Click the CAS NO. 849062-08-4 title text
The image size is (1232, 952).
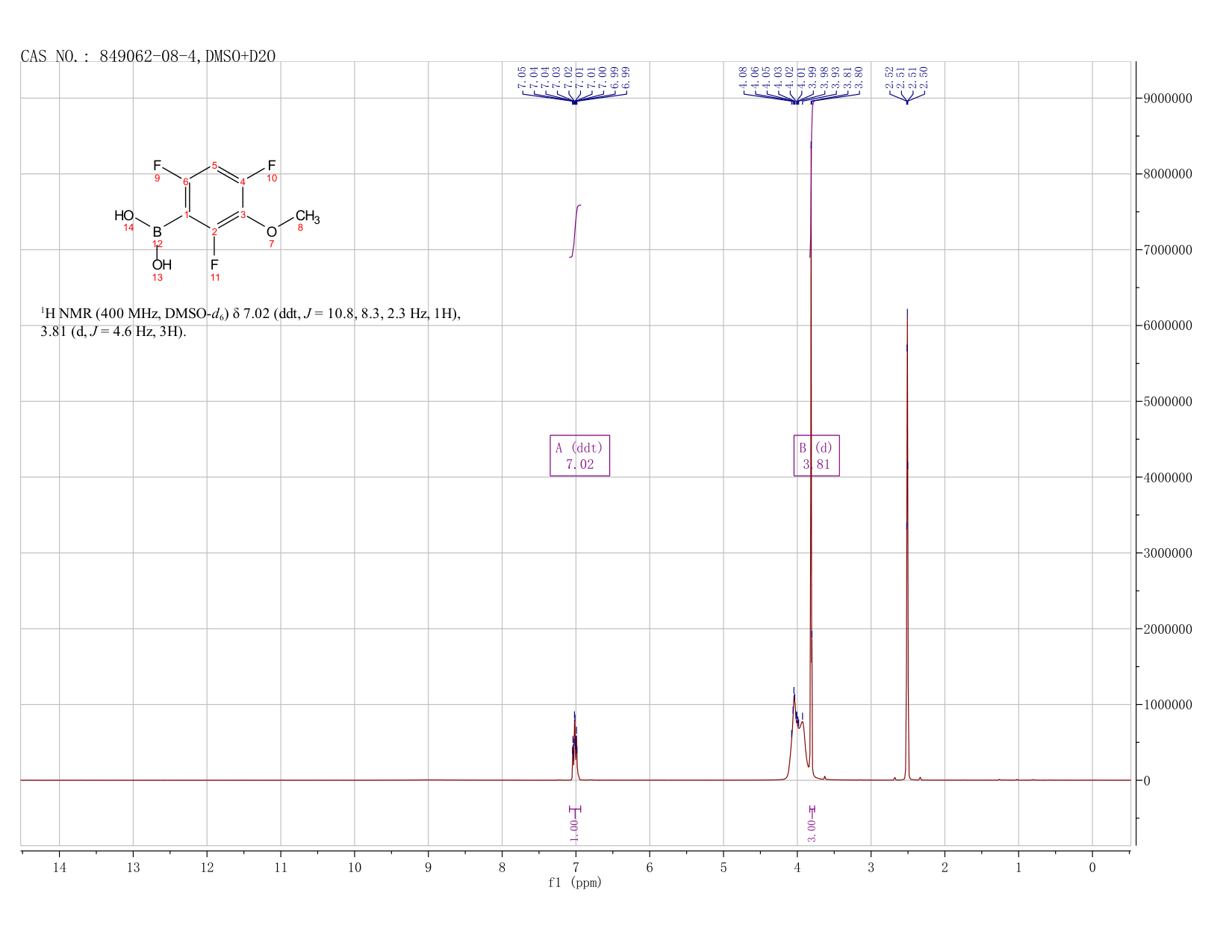pyautogui.click(x=148, y=56)
